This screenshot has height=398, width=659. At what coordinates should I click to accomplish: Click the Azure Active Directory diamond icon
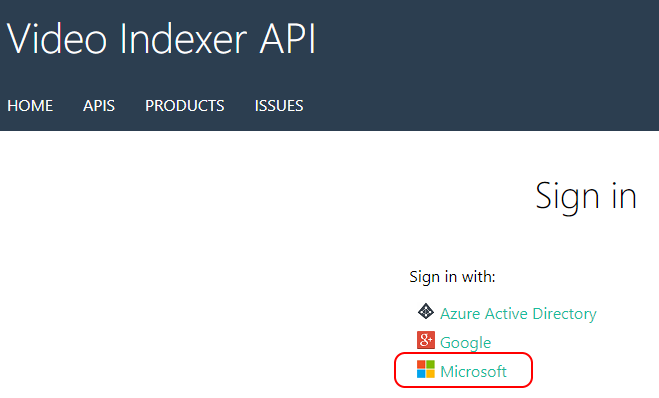426,311
